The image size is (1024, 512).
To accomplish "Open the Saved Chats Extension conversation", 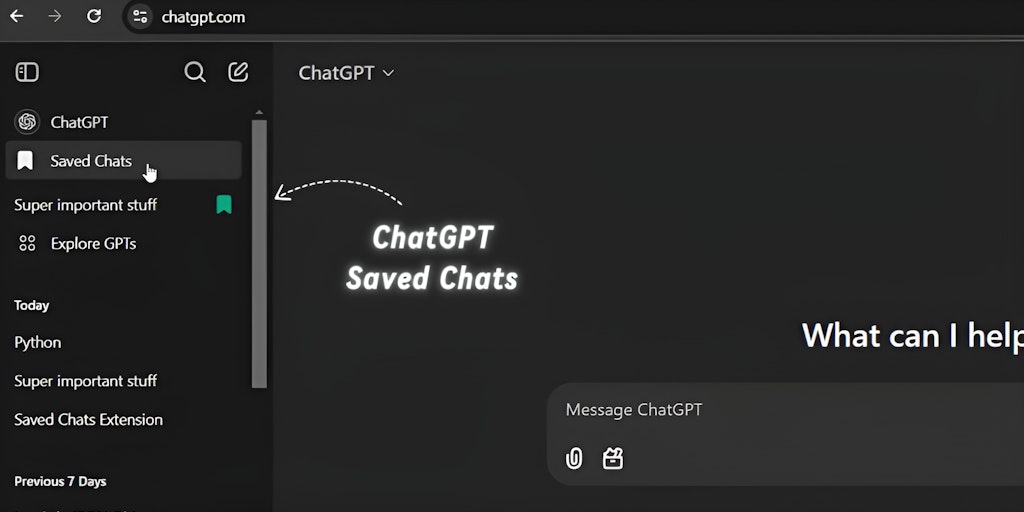I will coord(89,420).
